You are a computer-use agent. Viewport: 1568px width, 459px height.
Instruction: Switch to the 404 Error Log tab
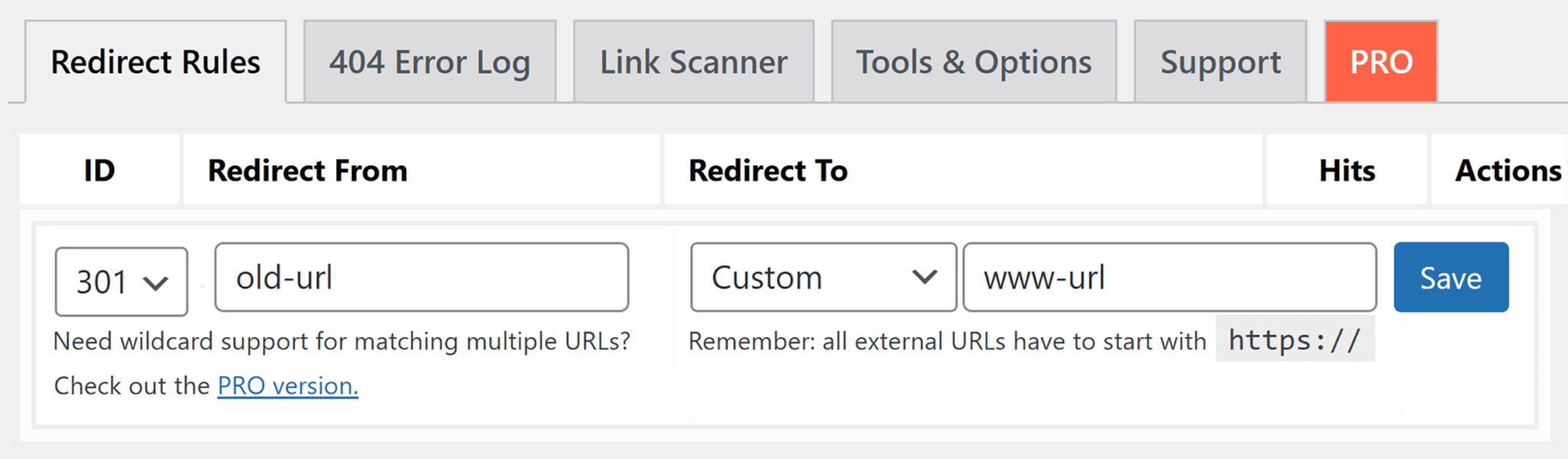[429, 61]
